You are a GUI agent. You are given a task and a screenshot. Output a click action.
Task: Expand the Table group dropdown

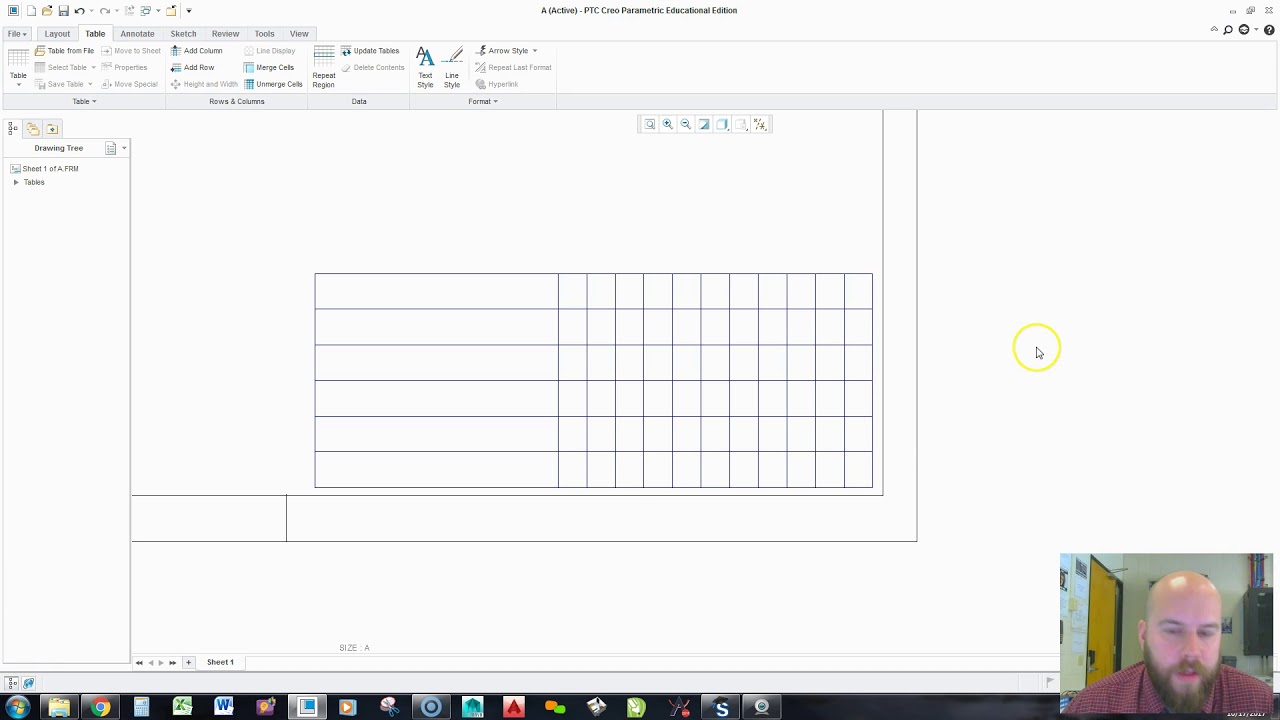pyautogui.click(x=84, y=101)
